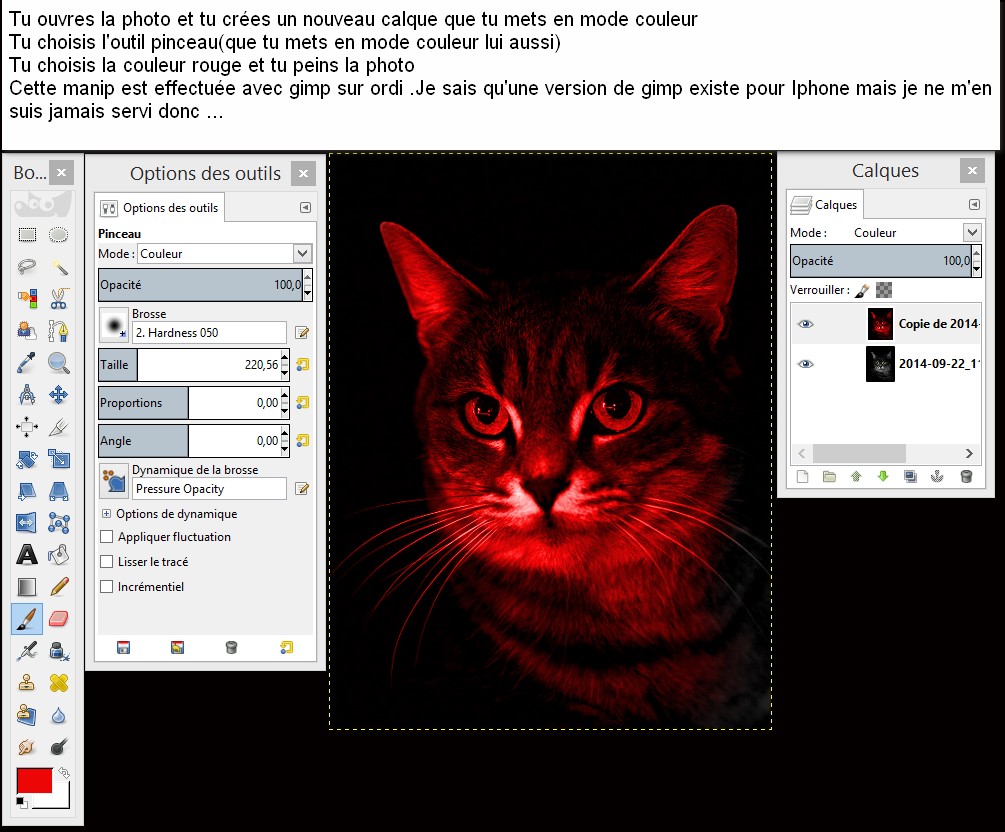1005x832 pixels.
Task: Adjust the Proportions stepper arrows
Action: [x=285, y=403]
